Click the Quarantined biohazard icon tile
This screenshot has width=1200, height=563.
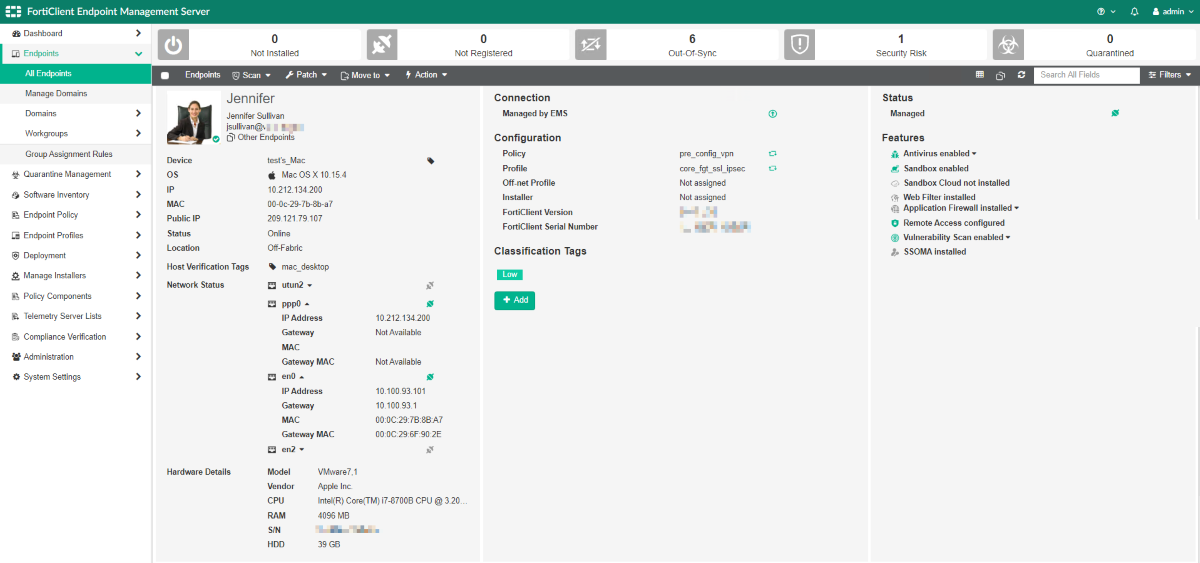[x=1007, y=45]
